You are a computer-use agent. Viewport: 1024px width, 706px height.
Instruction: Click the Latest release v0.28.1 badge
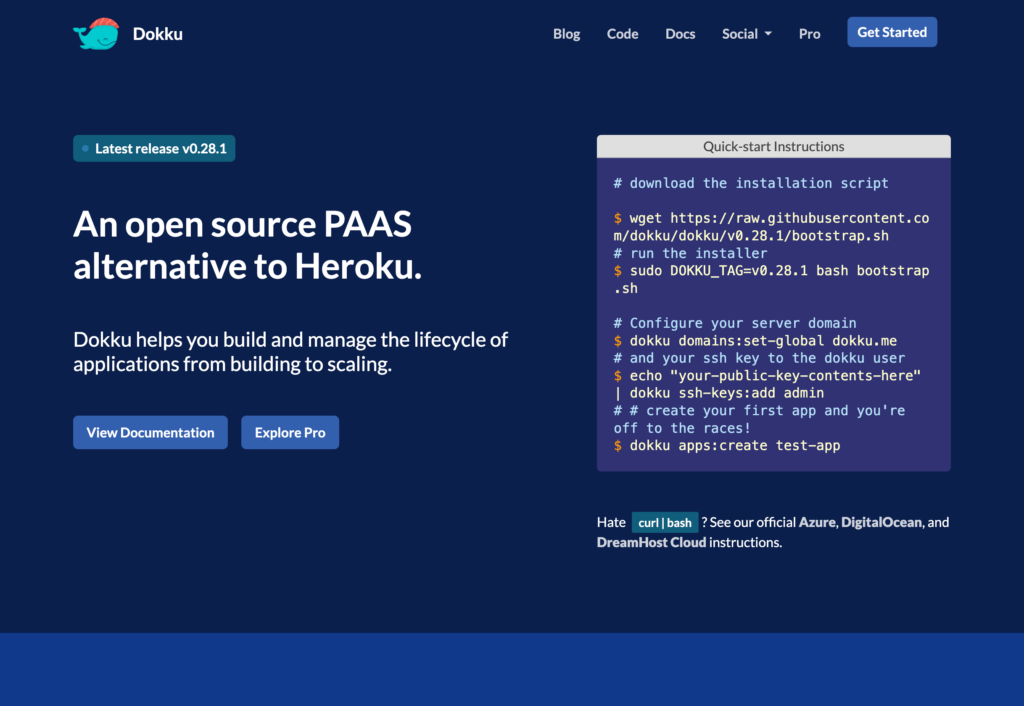154,149
